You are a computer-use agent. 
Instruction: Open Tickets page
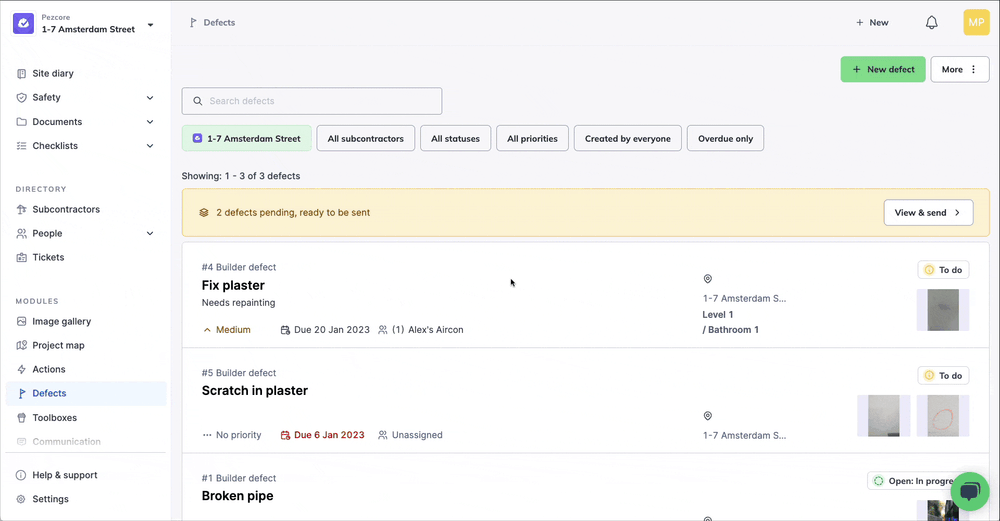click(x=48, y=258)
